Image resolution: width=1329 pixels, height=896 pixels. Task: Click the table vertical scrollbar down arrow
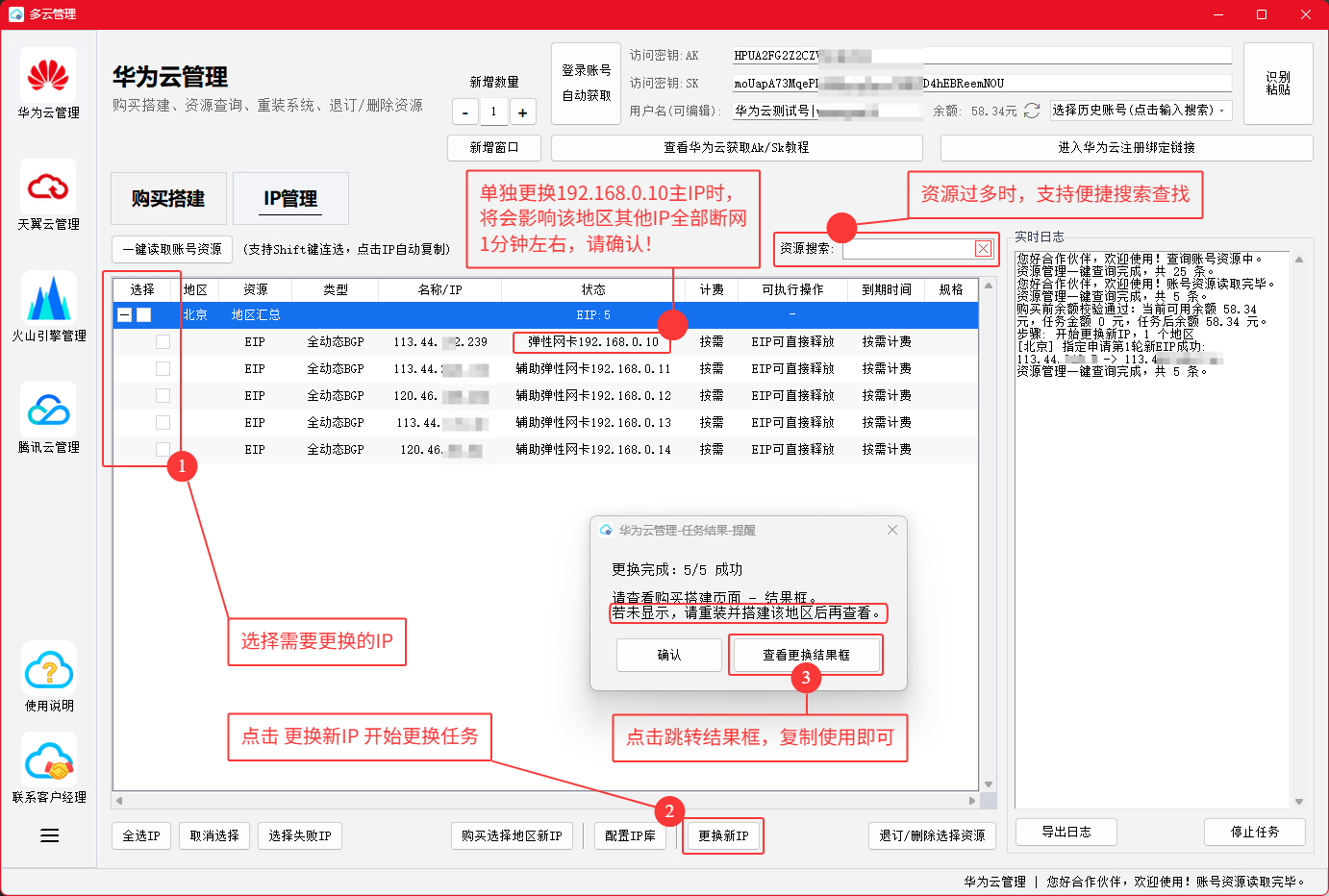pos(989,784)
